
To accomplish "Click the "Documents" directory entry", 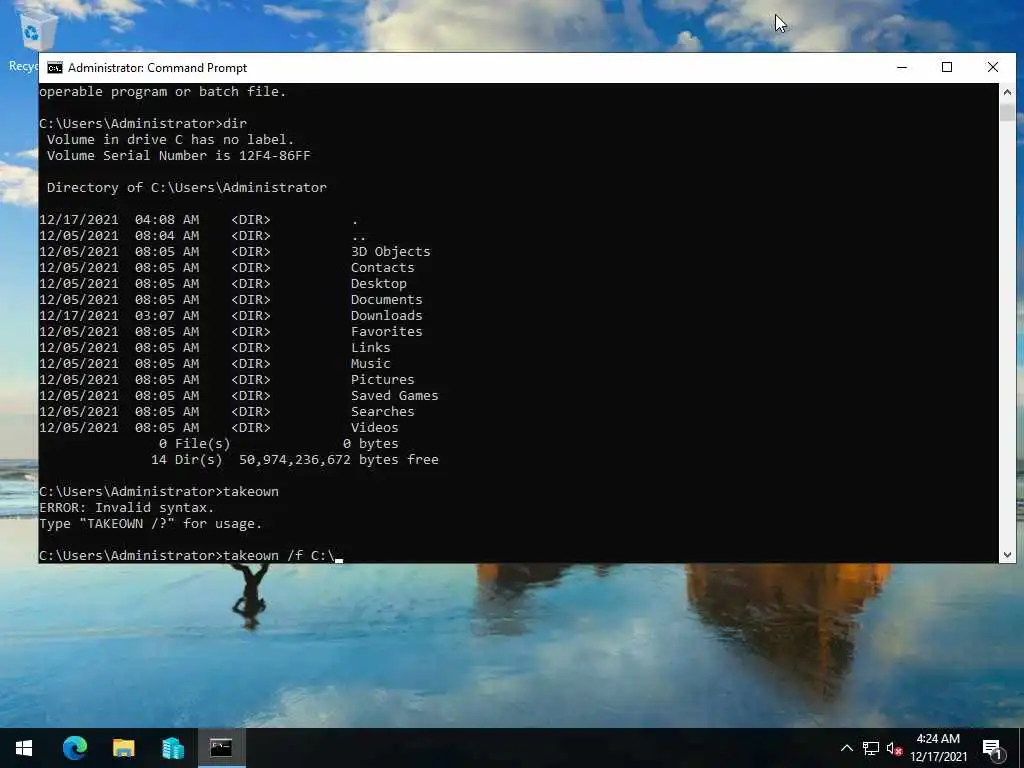I will pos(387,300).
